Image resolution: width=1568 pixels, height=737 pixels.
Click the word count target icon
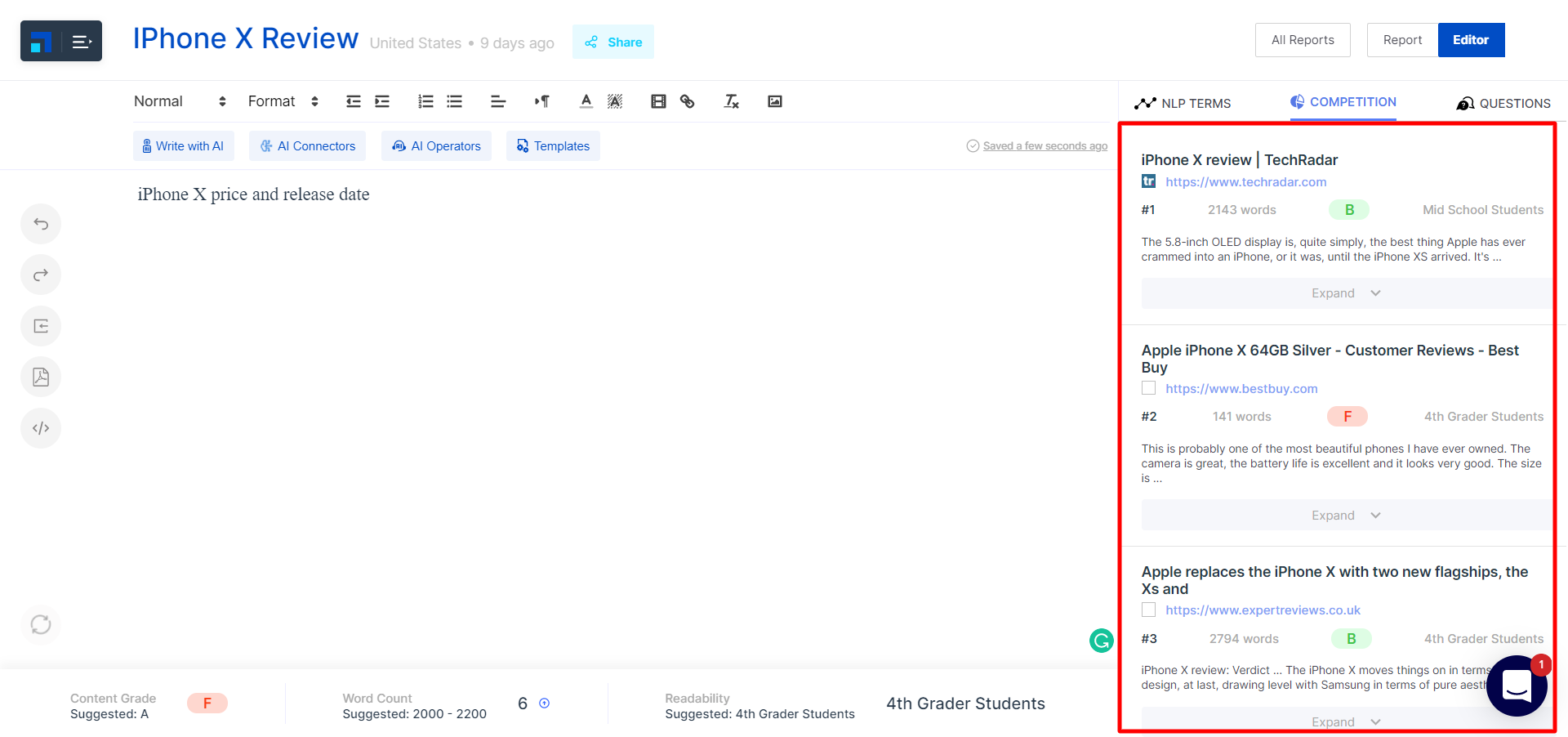coord(545,703)
